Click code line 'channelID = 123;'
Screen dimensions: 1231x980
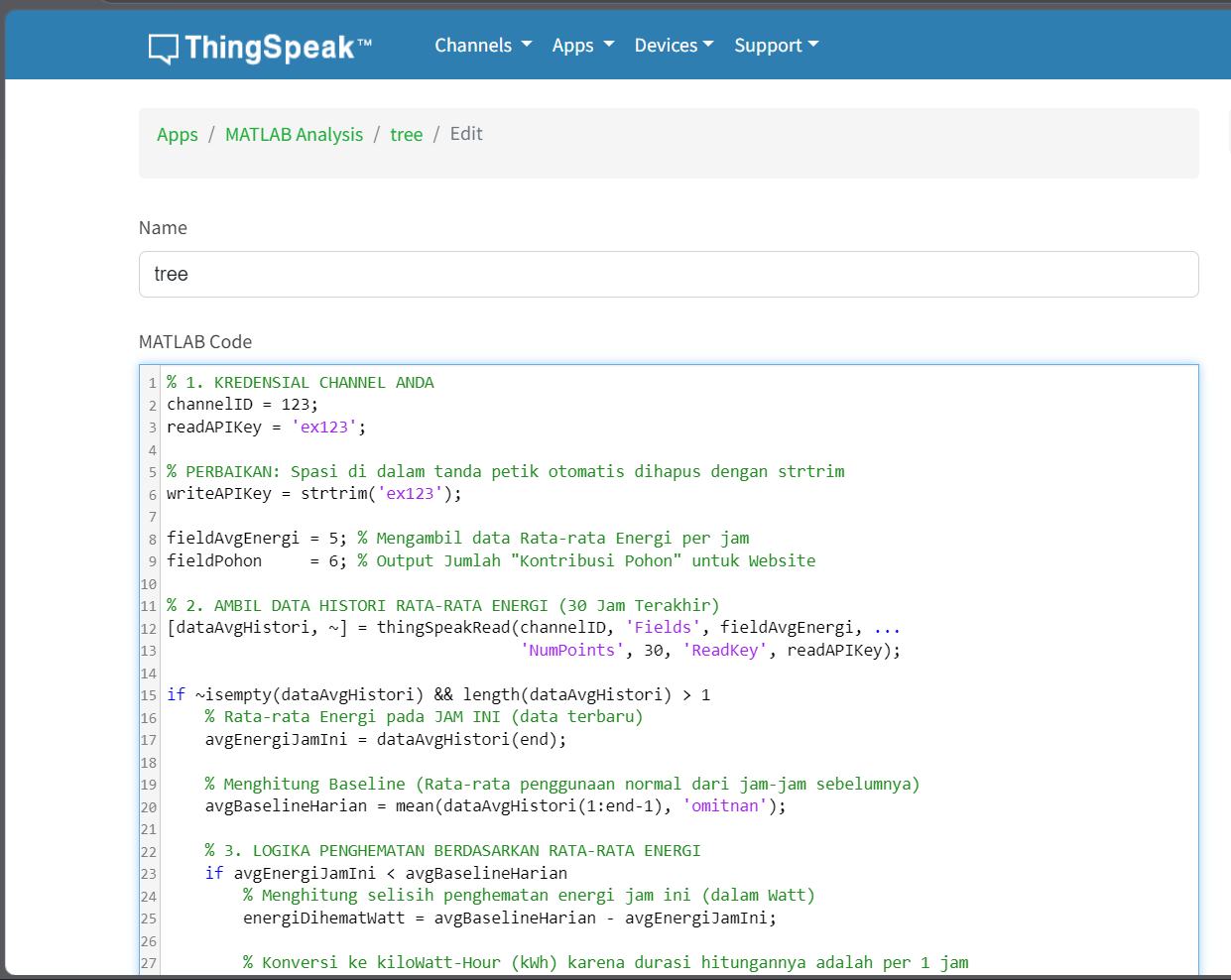[242, 405]
